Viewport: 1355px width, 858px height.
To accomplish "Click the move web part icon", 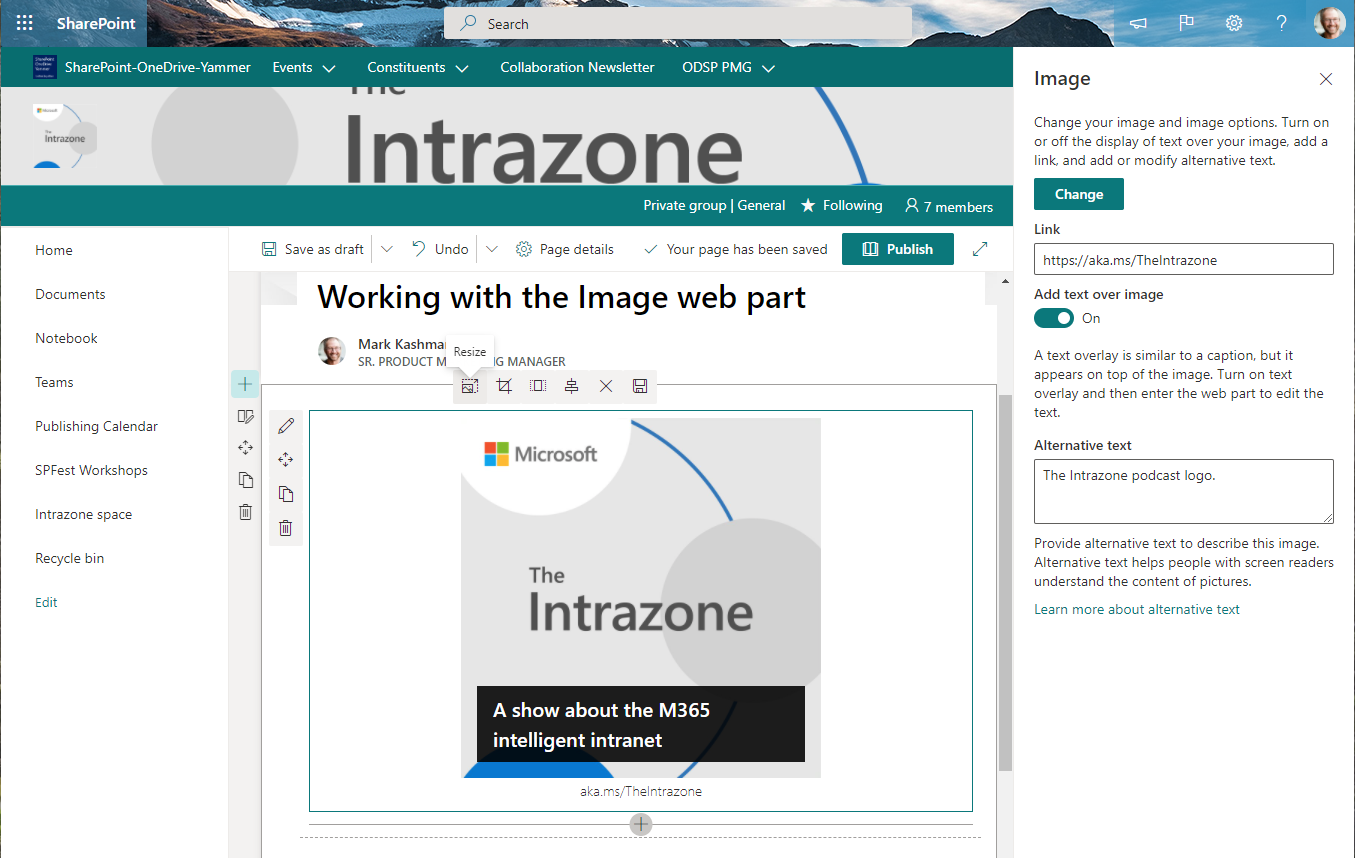I will [286, 460].
